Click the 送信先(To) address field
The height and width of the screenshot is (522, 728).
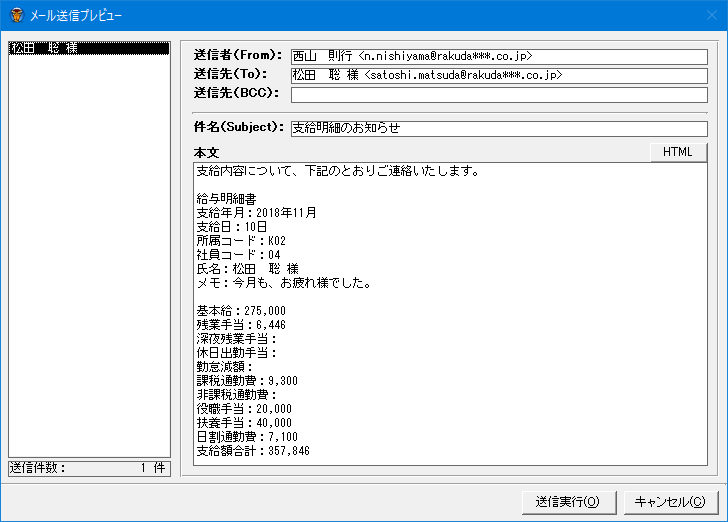(499, 75)
